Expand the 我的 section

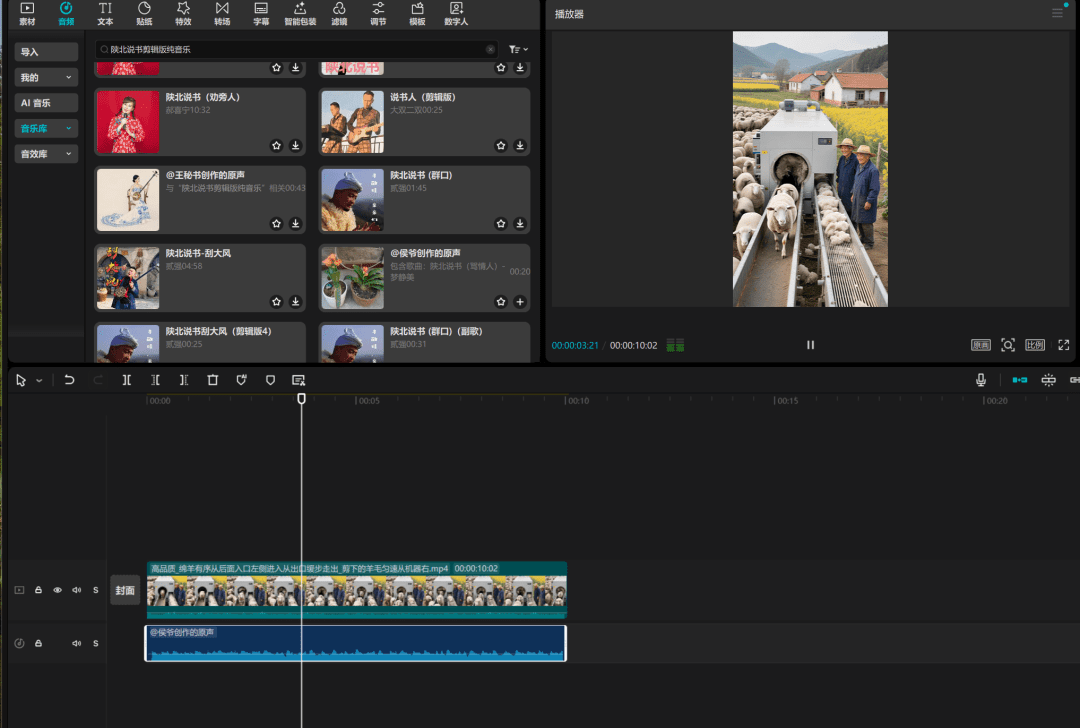point(46,77)
